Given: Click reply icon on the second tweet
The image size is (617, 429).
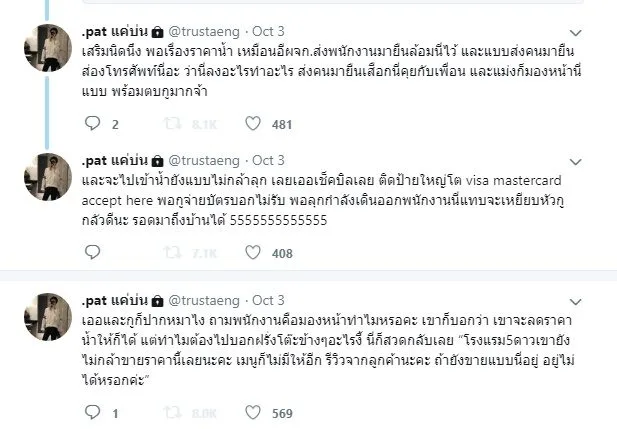Looking at the screenshot, I should 93,253.
